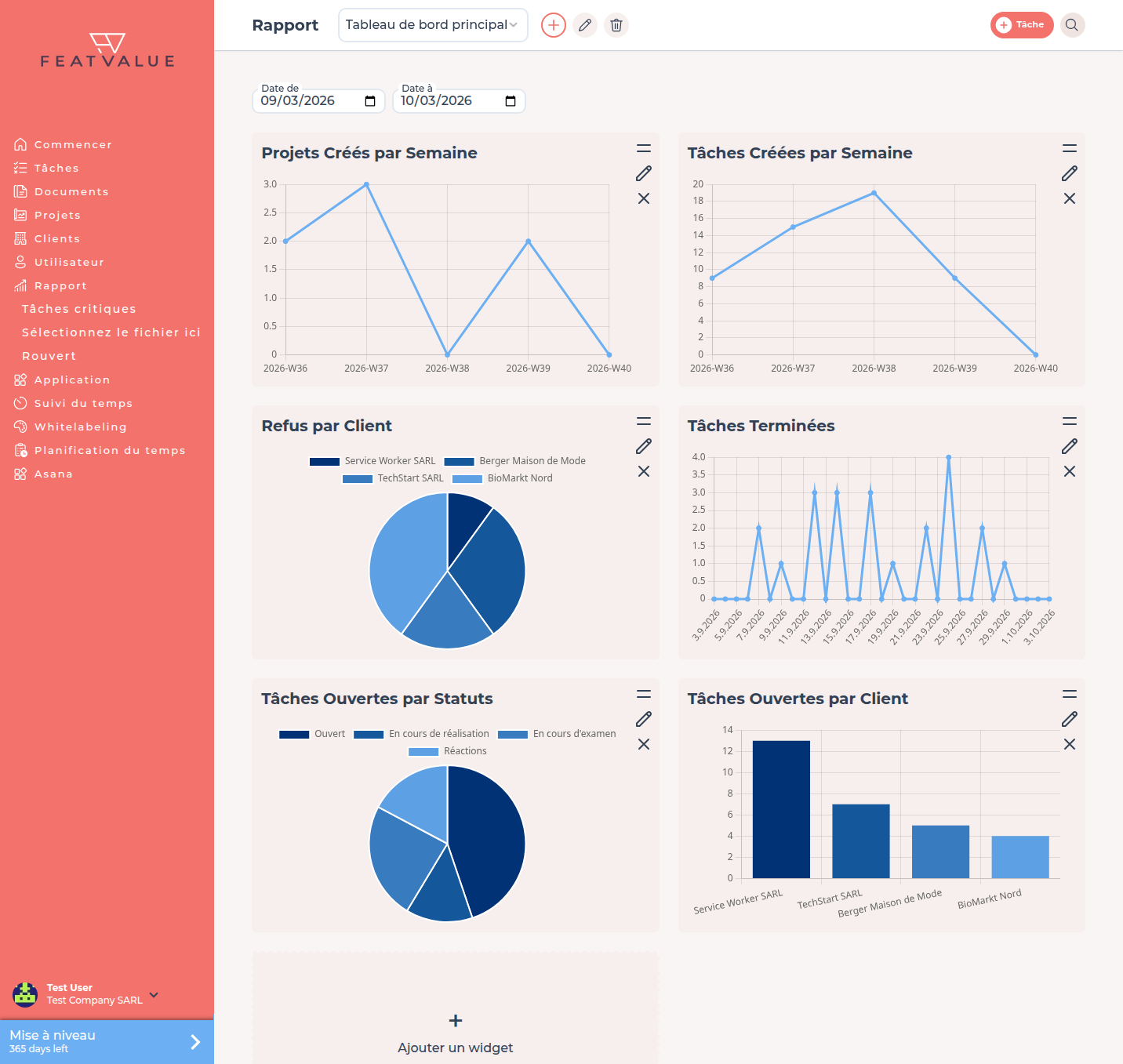Screen dimensions: 1123x1064
Task: Open calendar picker in Date de field
Action: pyautogui.click(x=370, y=101)
